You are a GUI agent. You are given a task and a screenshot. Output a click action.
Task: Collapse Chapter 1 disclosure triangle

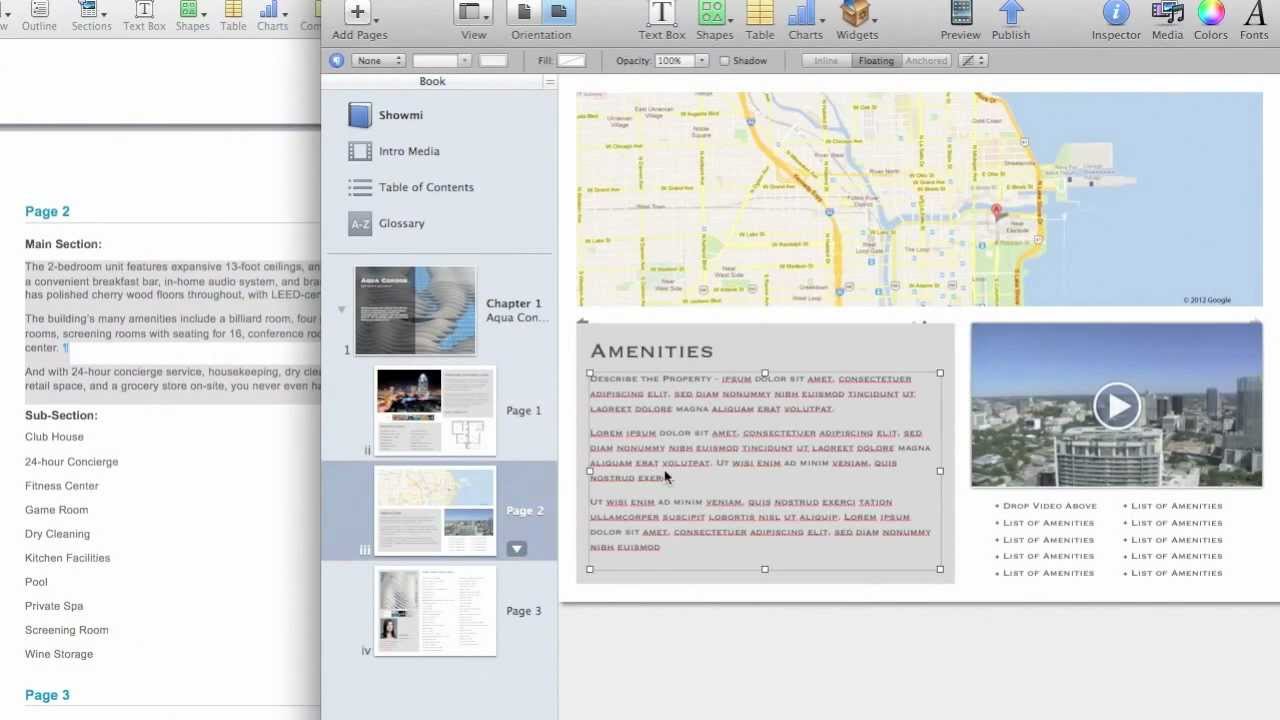[342, 309]
